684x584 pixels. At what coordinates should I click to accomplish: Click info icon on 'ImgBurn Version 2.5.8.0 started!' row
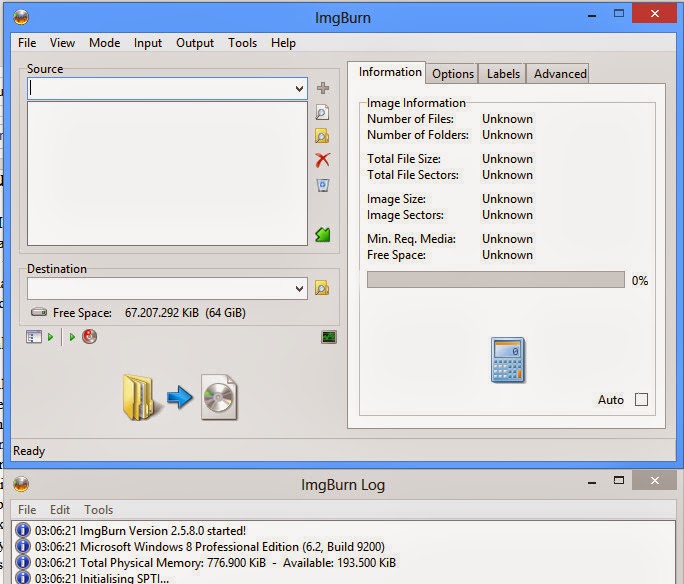23,530
